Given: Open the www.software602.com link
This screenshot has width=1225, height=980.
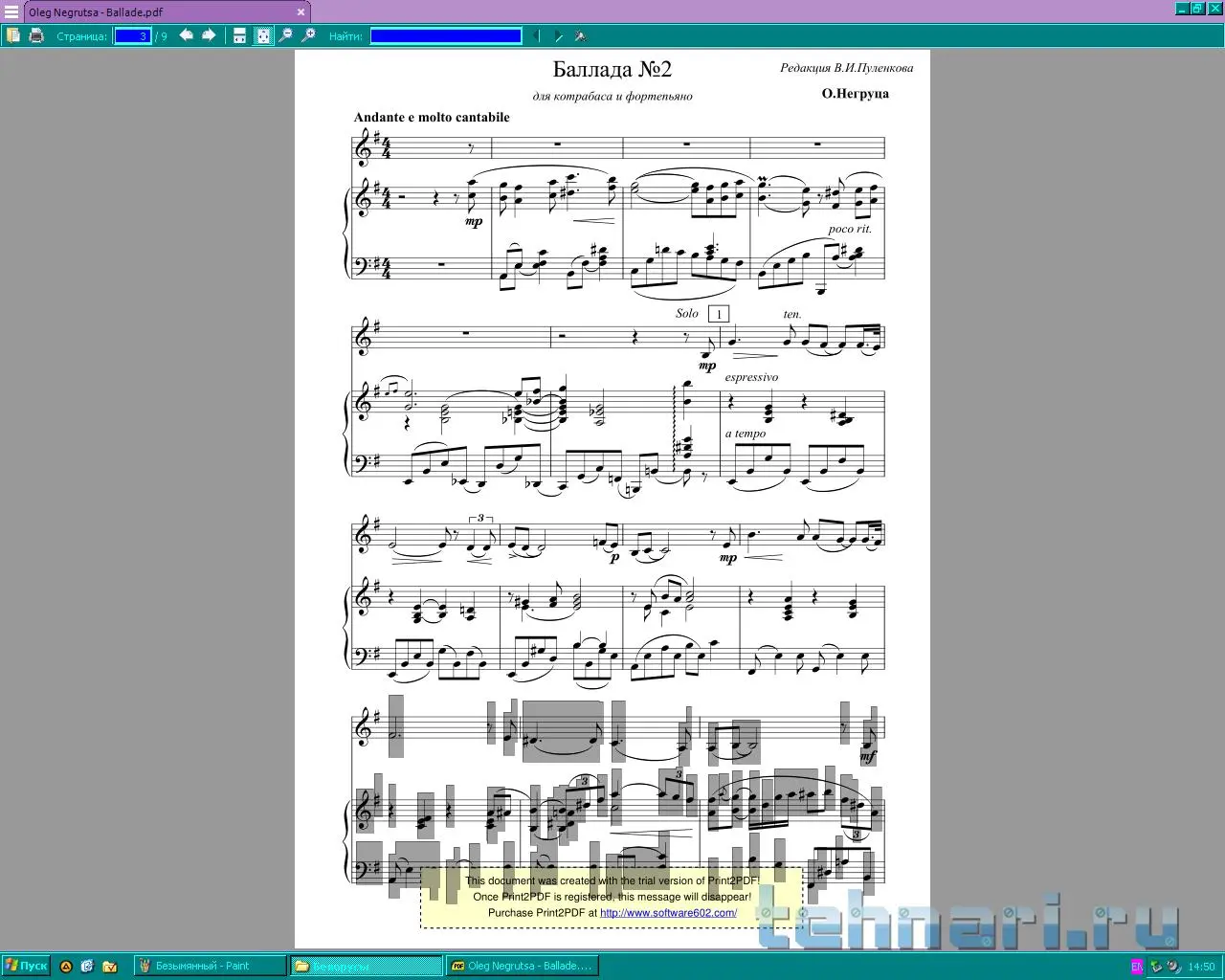Looking at the screenshot, I should pyautogui.click(x=668, y=913).
